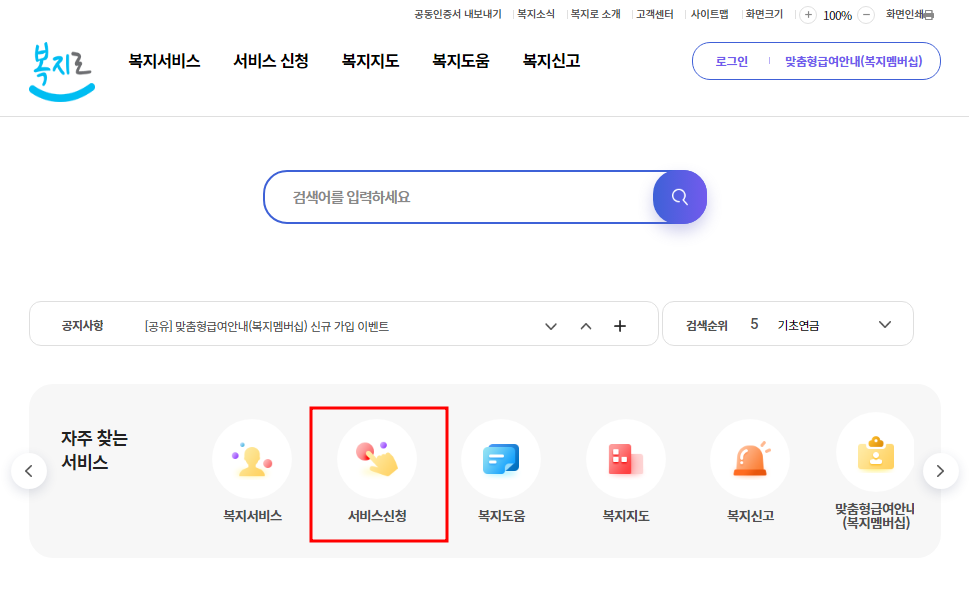Click the magnifier search button
Screen dimensions: 969x589
[x=680, y=197]
